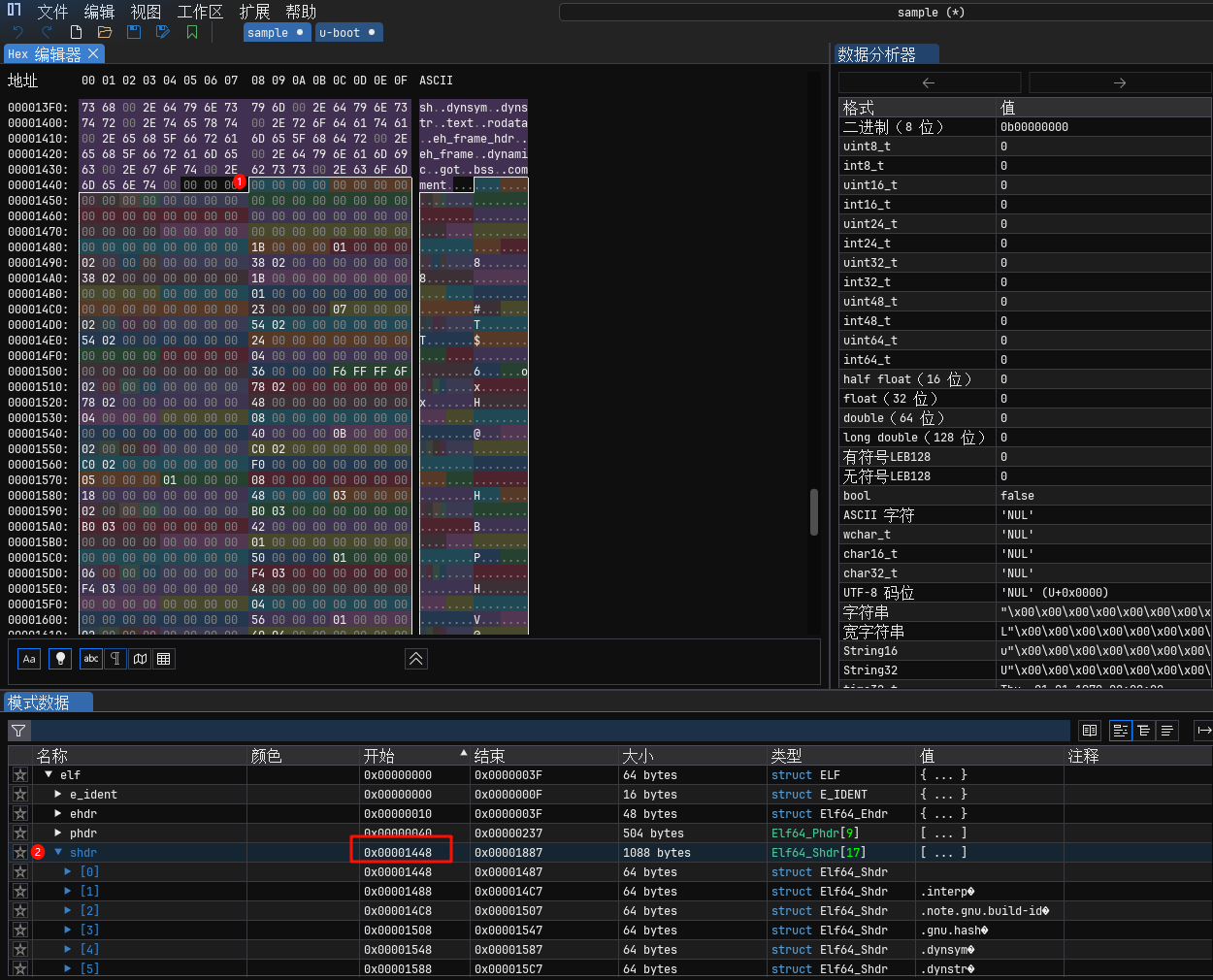Viewport: 1213px width, 980px height.
Task: Click the Save disk icon in toolbar
Action: (x=134, y=32)
